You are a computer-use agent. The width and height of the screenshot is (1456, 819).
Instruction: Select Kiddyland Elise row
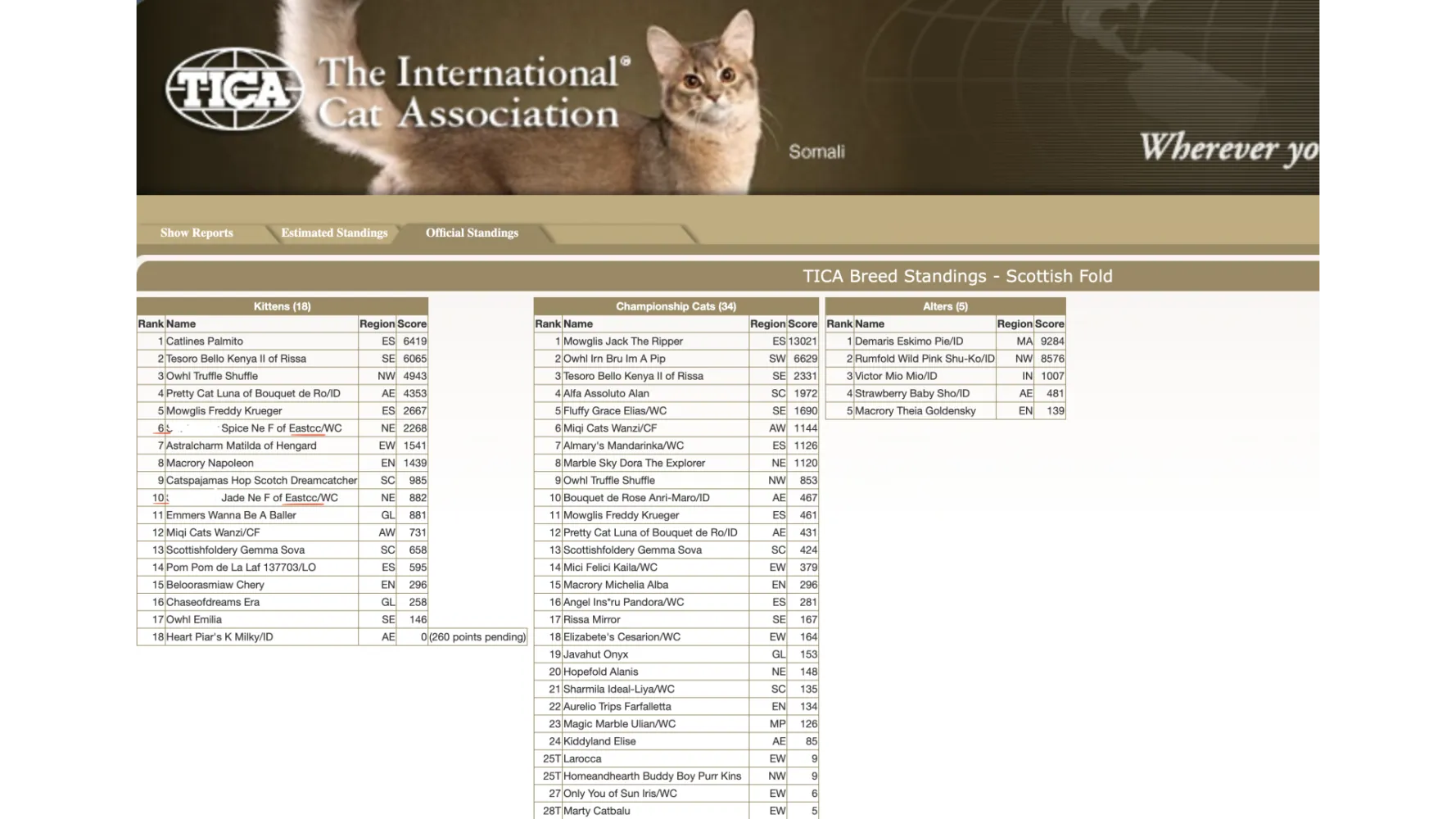(676, 741)
